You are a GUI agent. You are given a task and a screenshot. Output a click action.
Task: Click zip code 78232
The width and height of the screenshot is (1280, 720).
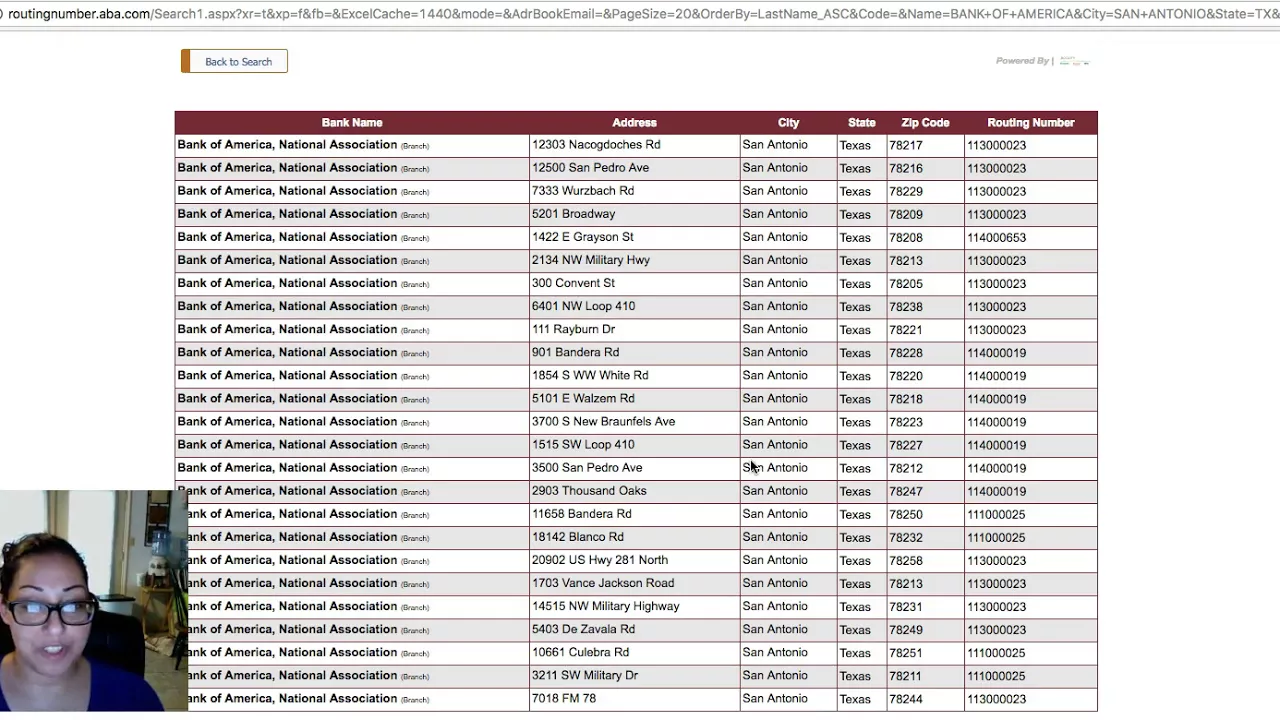[906, 537]
